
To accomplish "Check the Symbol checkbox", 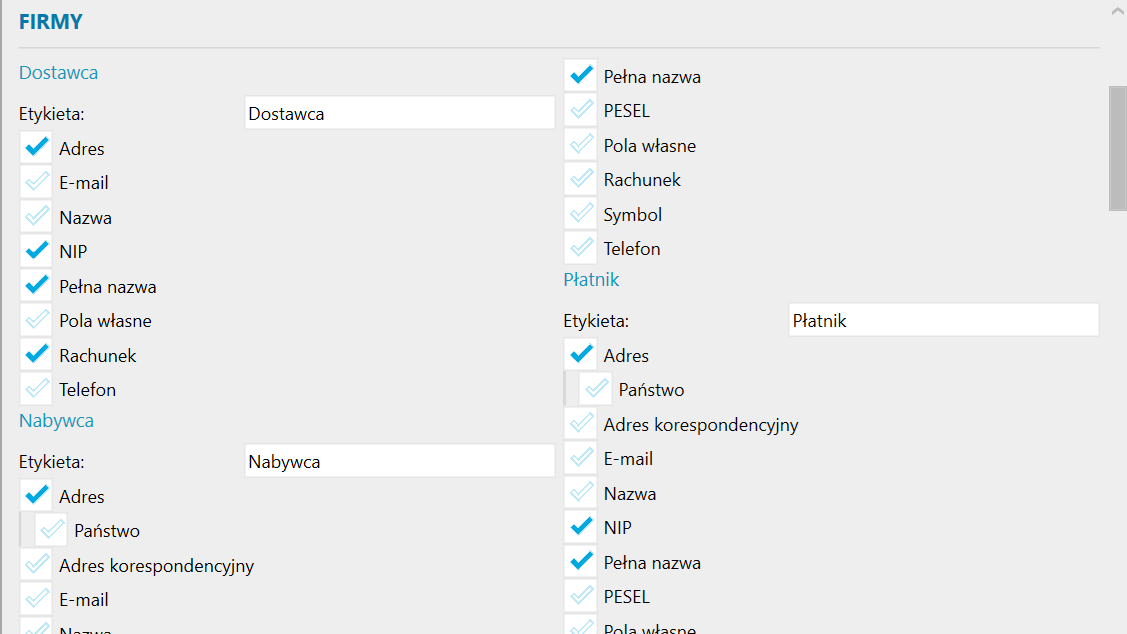I will pos(581,214).
